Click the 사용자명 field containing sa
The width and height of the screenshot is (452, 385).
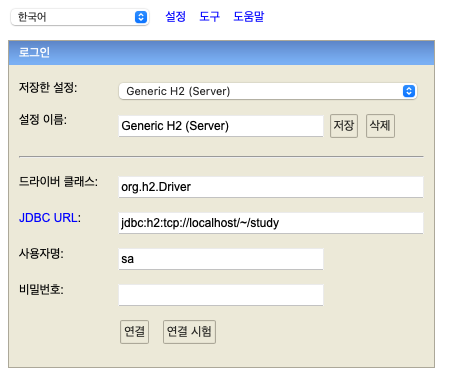tap(221, 259)
